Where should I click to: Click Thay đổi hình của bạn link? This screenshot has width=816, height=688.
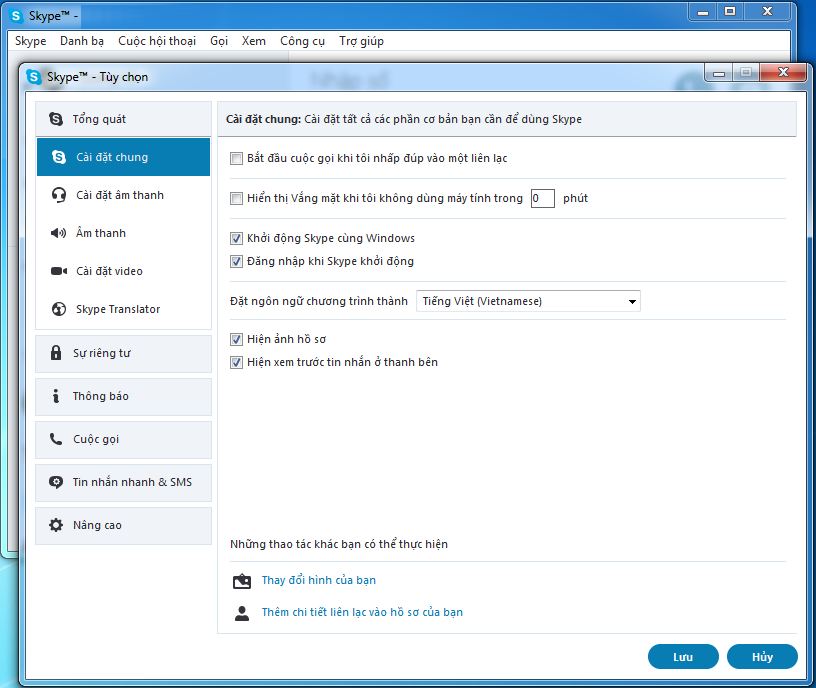pyautogui.click(x=318, y=580)
